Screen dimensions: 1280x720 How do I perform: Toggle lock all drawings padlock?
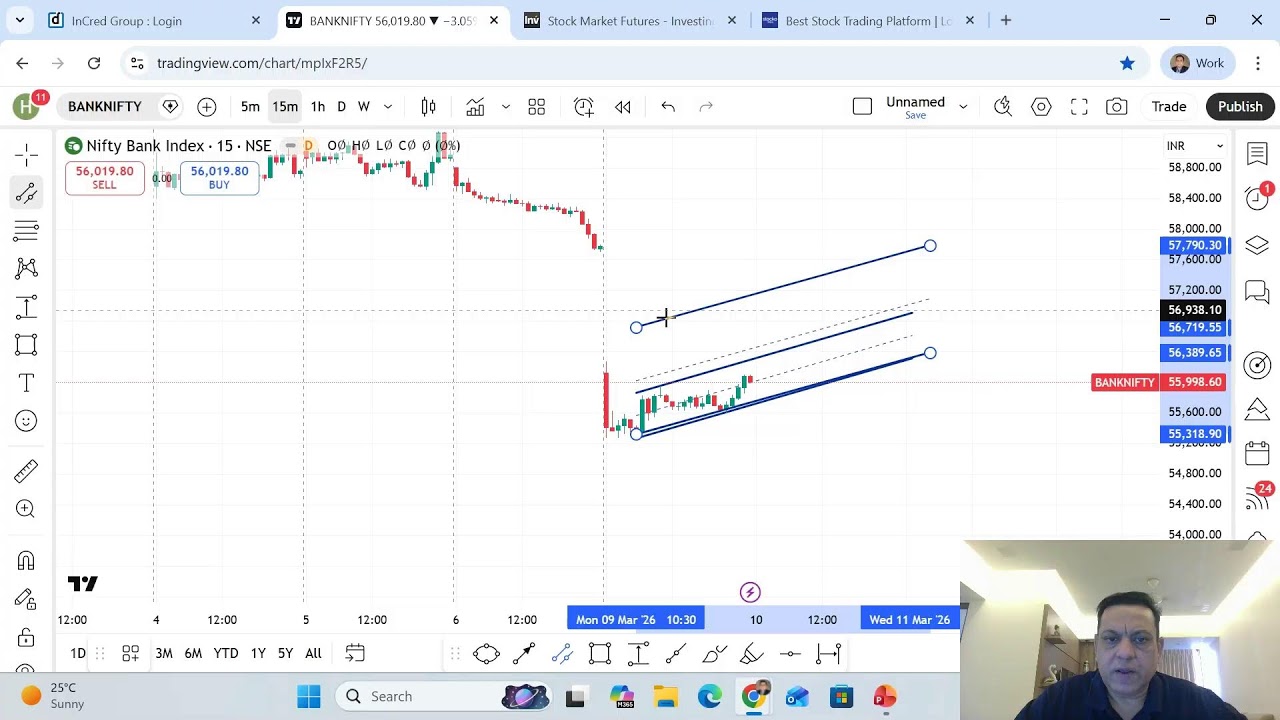point(27,637)
